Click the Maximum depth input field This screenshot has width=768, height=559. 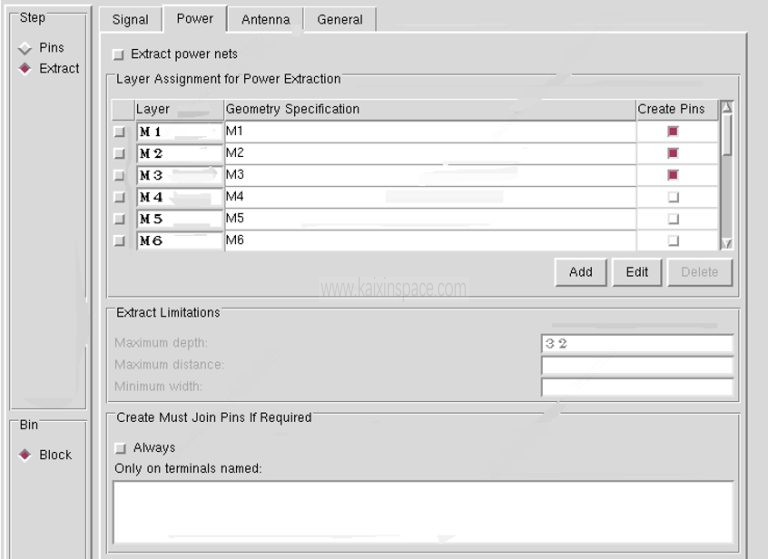pyautogui.click(x=636, y=343)
